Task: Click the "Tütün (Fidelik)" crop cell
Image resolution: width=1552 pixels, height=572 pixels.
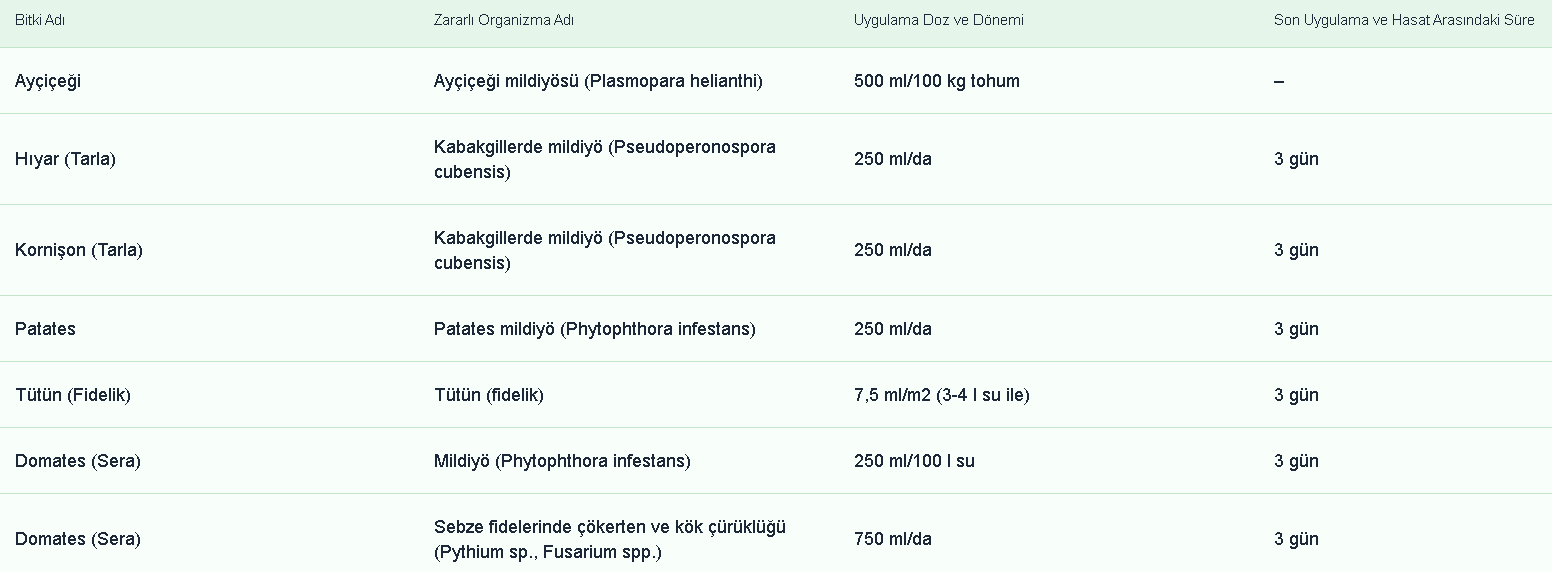Action: (x=73, y=395)
